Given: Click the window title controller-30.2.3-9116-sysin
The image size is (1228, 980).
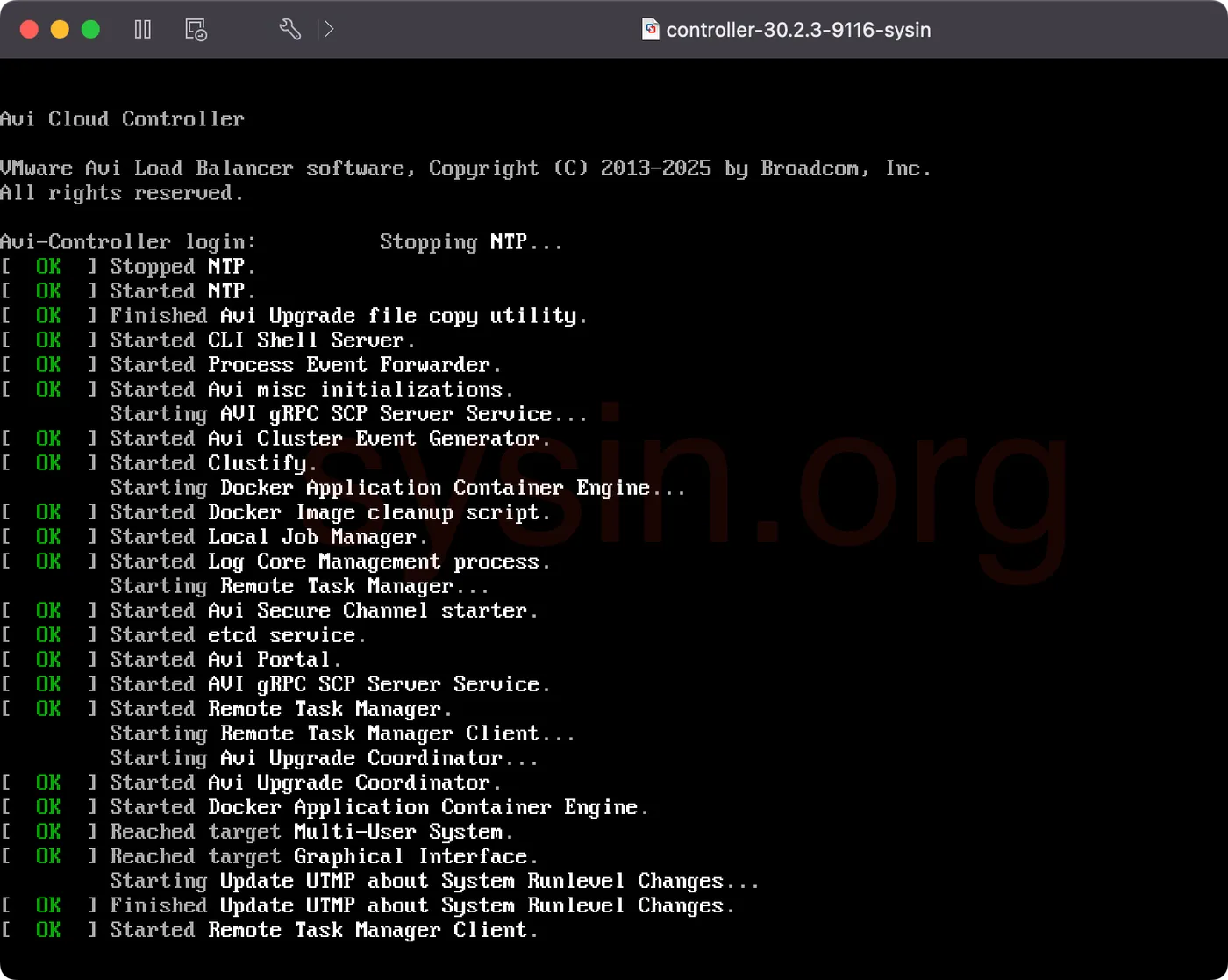Looking at the screenshot, I should [x=798, y=30].
